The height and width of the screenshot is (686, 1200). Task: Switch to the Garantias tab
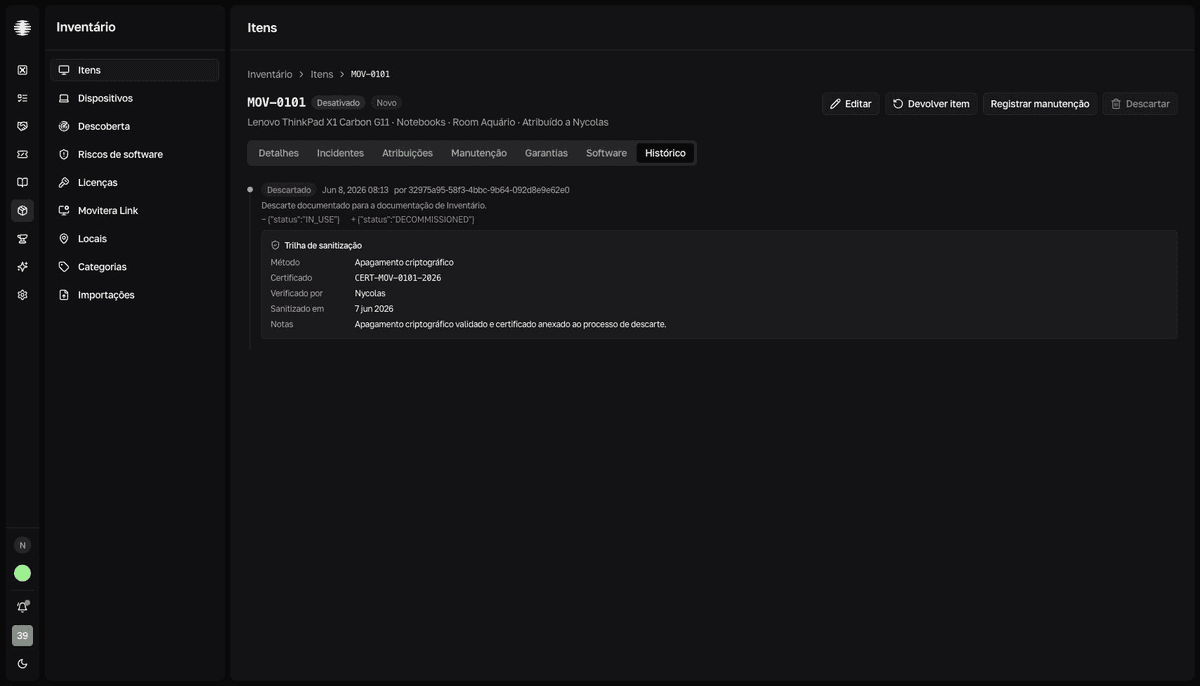(x=546, y=153)
